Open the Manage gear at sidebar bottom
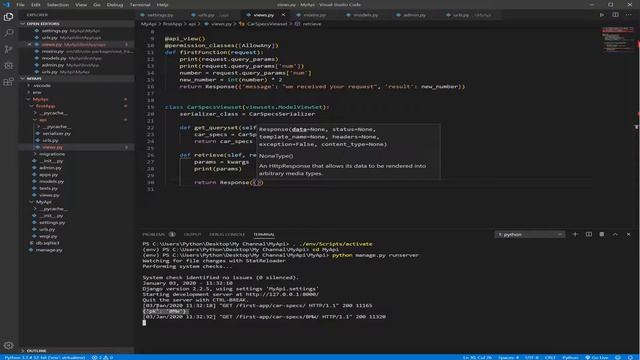 (x=8, y=345)
